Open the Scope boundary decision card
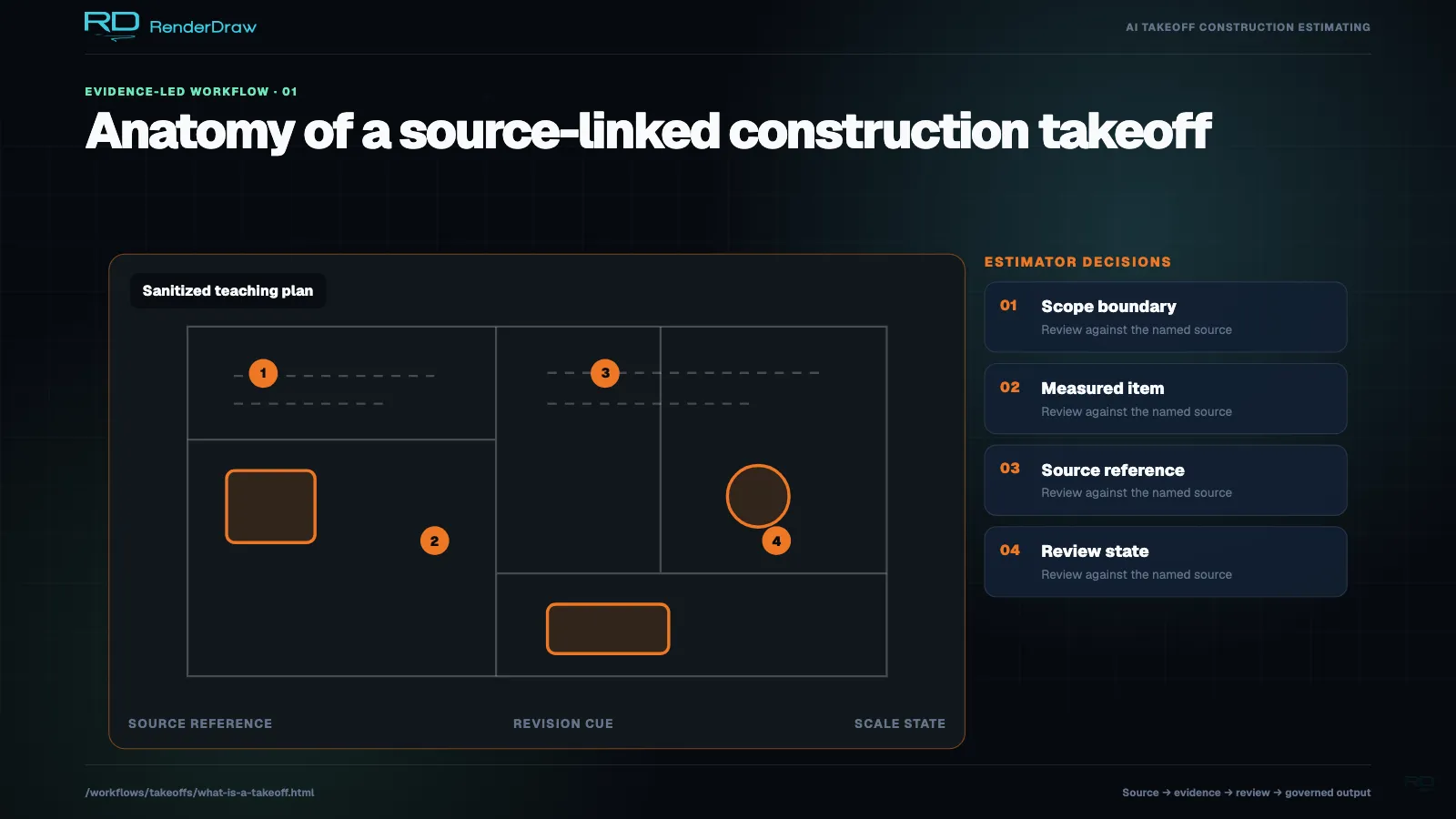The image size is (1456, 819). point(1166,317)
